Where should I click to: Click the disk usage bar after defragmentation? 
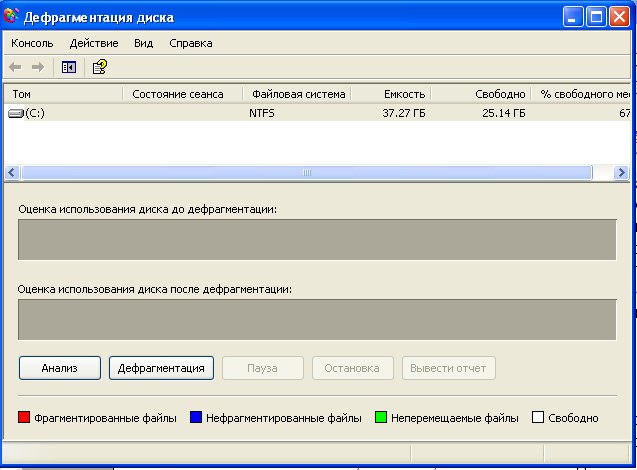[x=317, y=320]
